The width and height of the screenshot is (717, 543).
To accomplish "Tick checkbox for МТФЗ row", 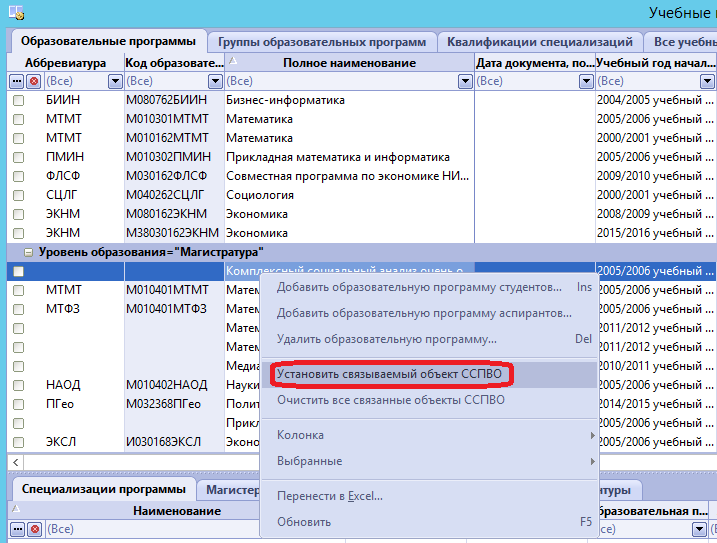I will [x=18, y=309].
